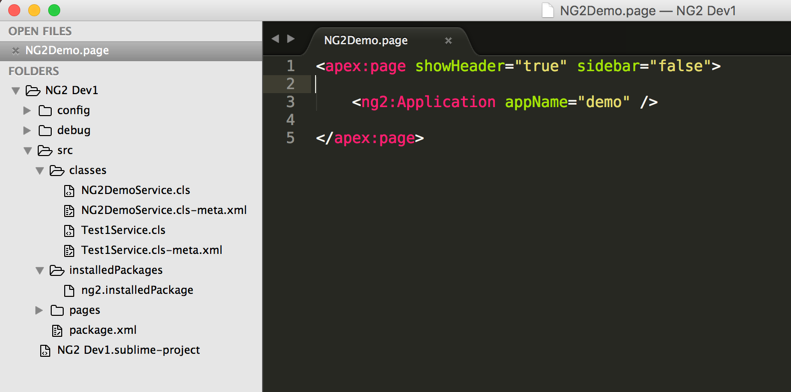This screenshot has width=791, height=392.
Task: Collapse the NG2 Dev1 project folder
Action: point(15,91)
